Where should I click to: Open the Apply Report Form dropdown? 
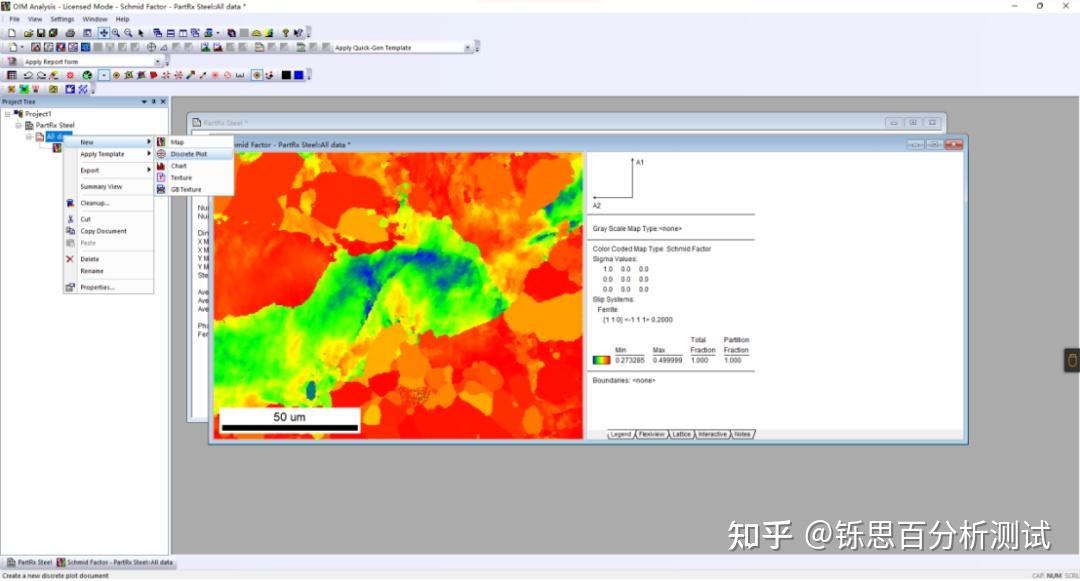(160, 60)
